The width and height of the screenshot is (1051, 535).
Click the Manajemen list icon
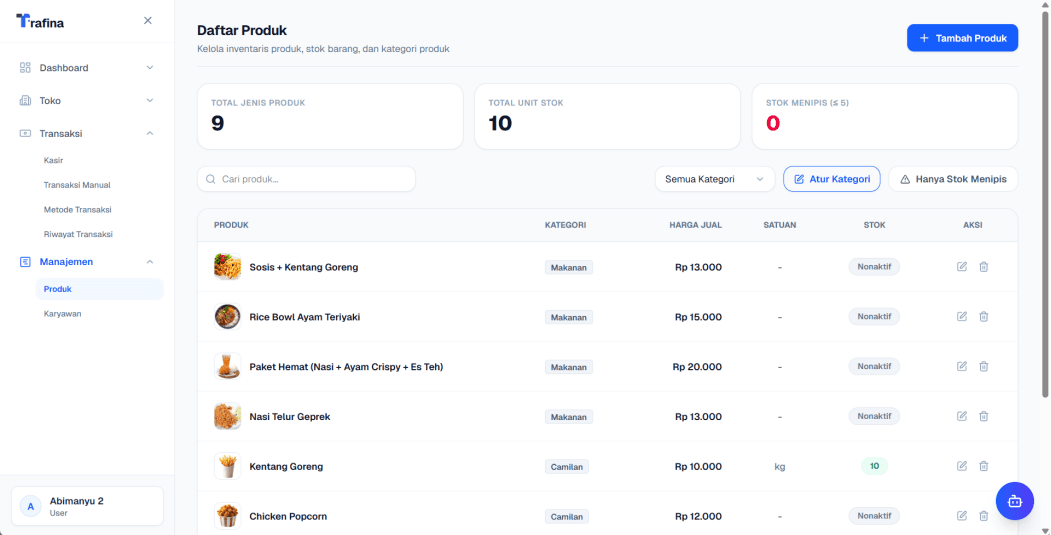pyautogui.click(x=25, y=261)
